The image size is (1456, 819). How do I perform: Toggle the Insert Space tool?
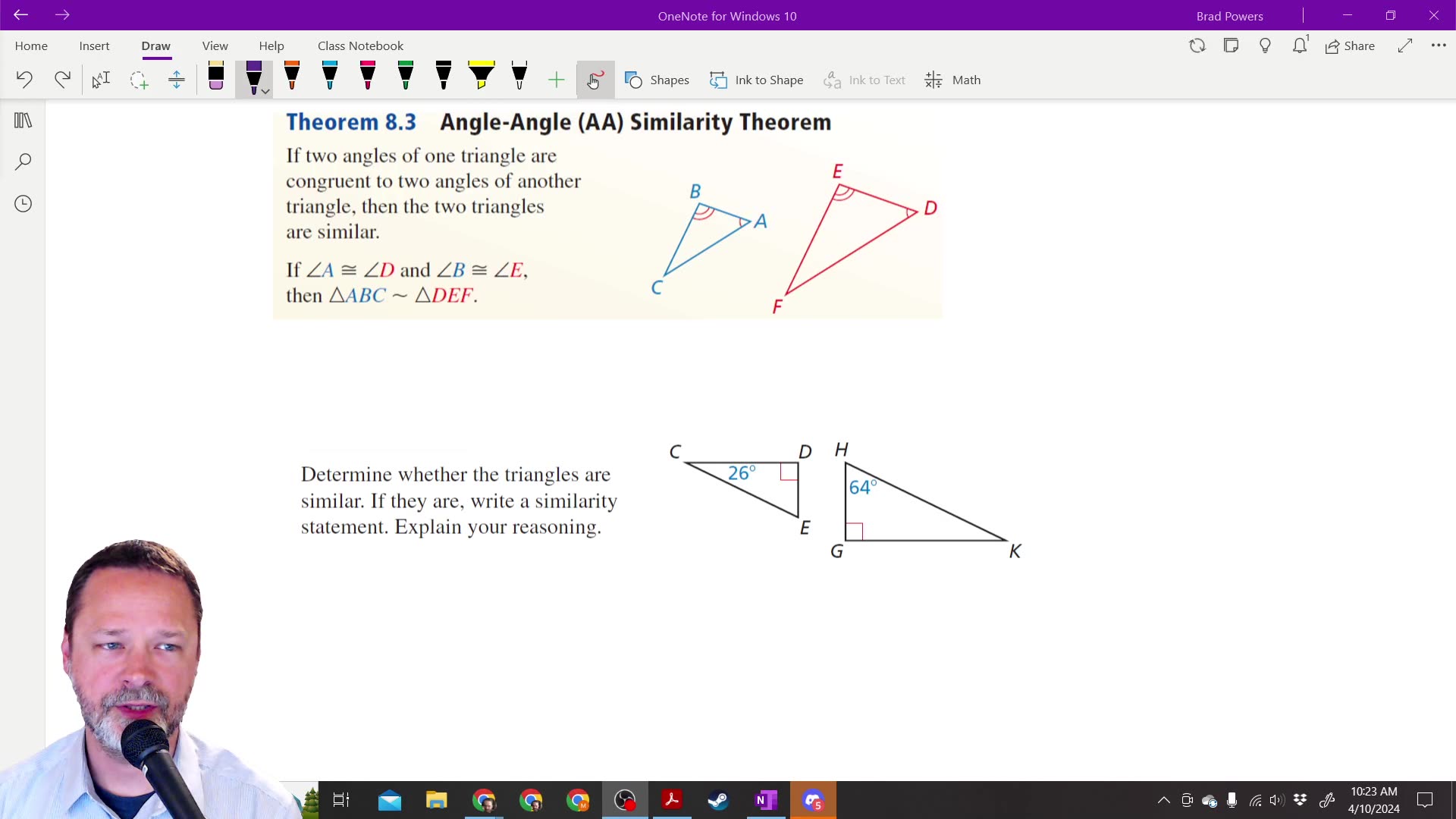coord(176,80)
